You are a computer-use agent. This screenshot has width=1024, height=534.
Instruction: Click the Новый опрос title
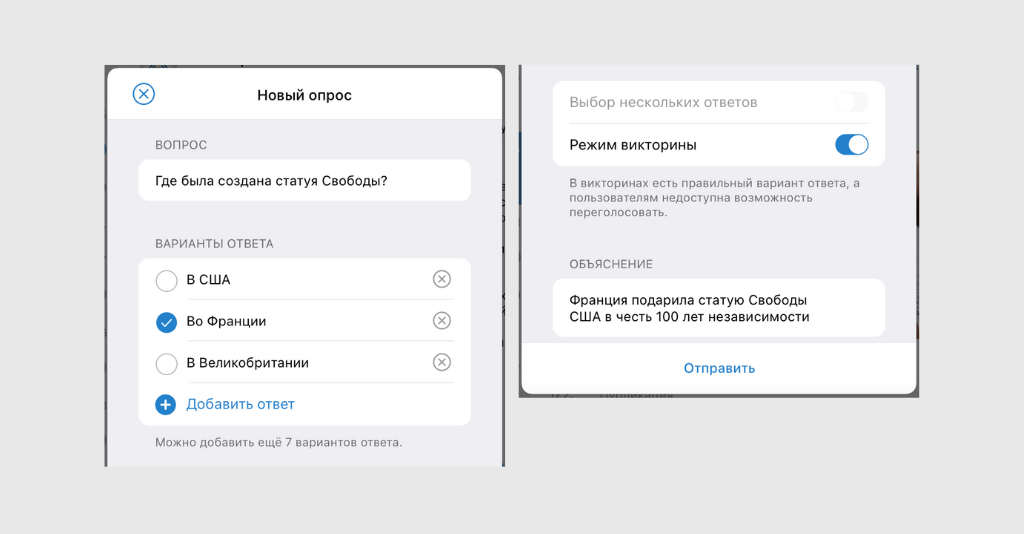click(x=304, y=95)
